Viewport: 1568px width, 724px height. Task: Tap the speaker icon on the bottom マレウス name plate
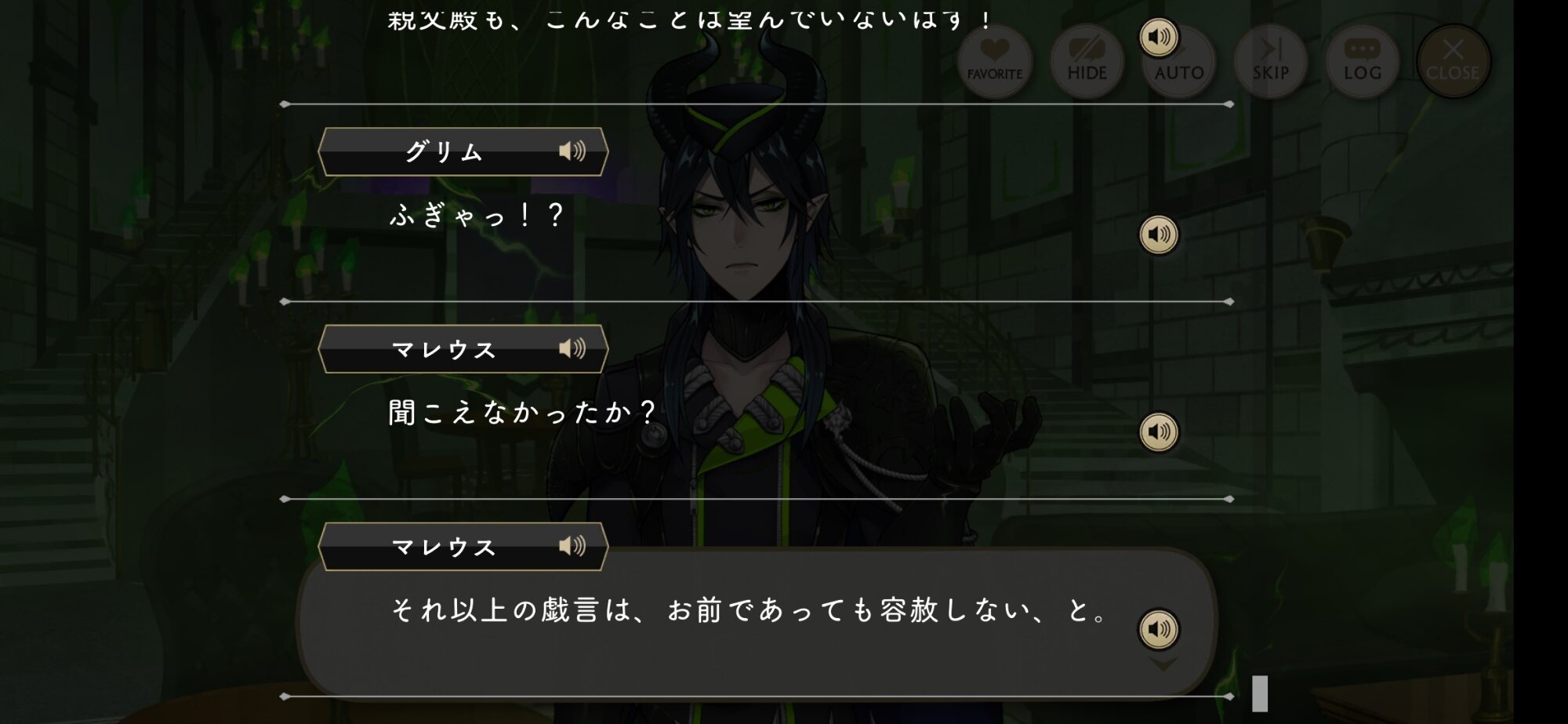click(x=572, y=546)
